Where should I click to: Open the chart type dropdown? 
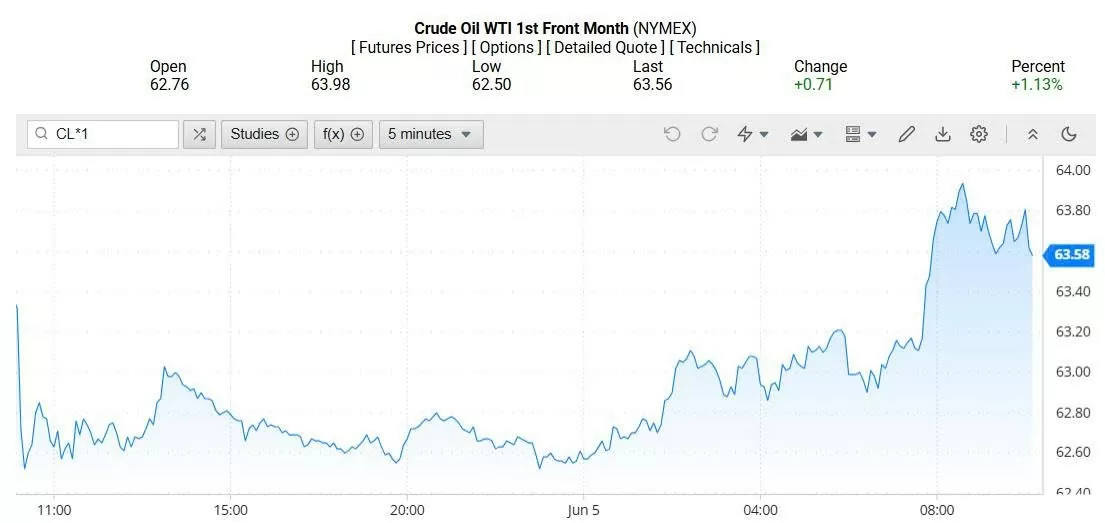click(x=806, y=134)
